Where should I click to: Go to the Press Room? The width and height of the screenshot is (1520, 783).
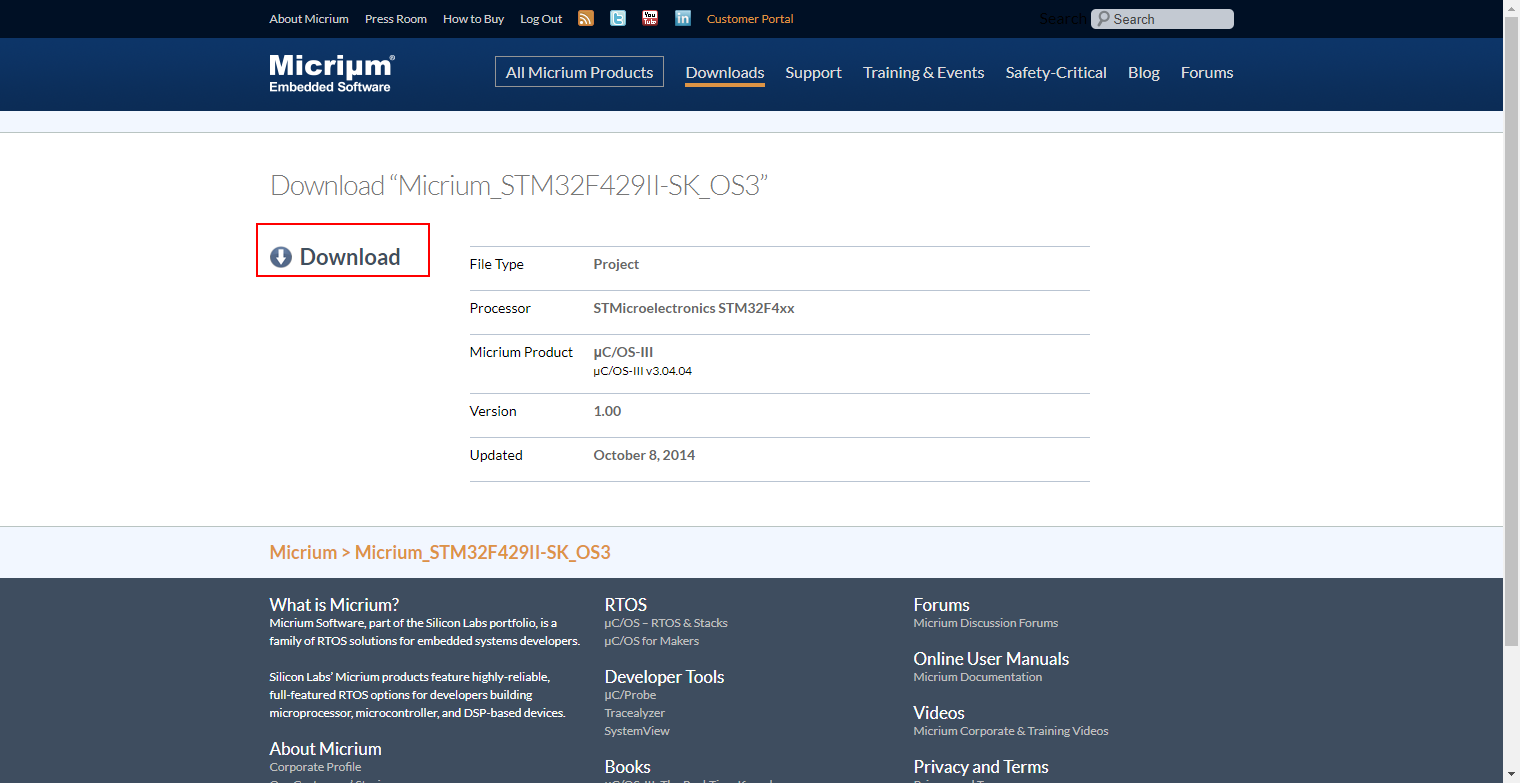pos(396,19)
